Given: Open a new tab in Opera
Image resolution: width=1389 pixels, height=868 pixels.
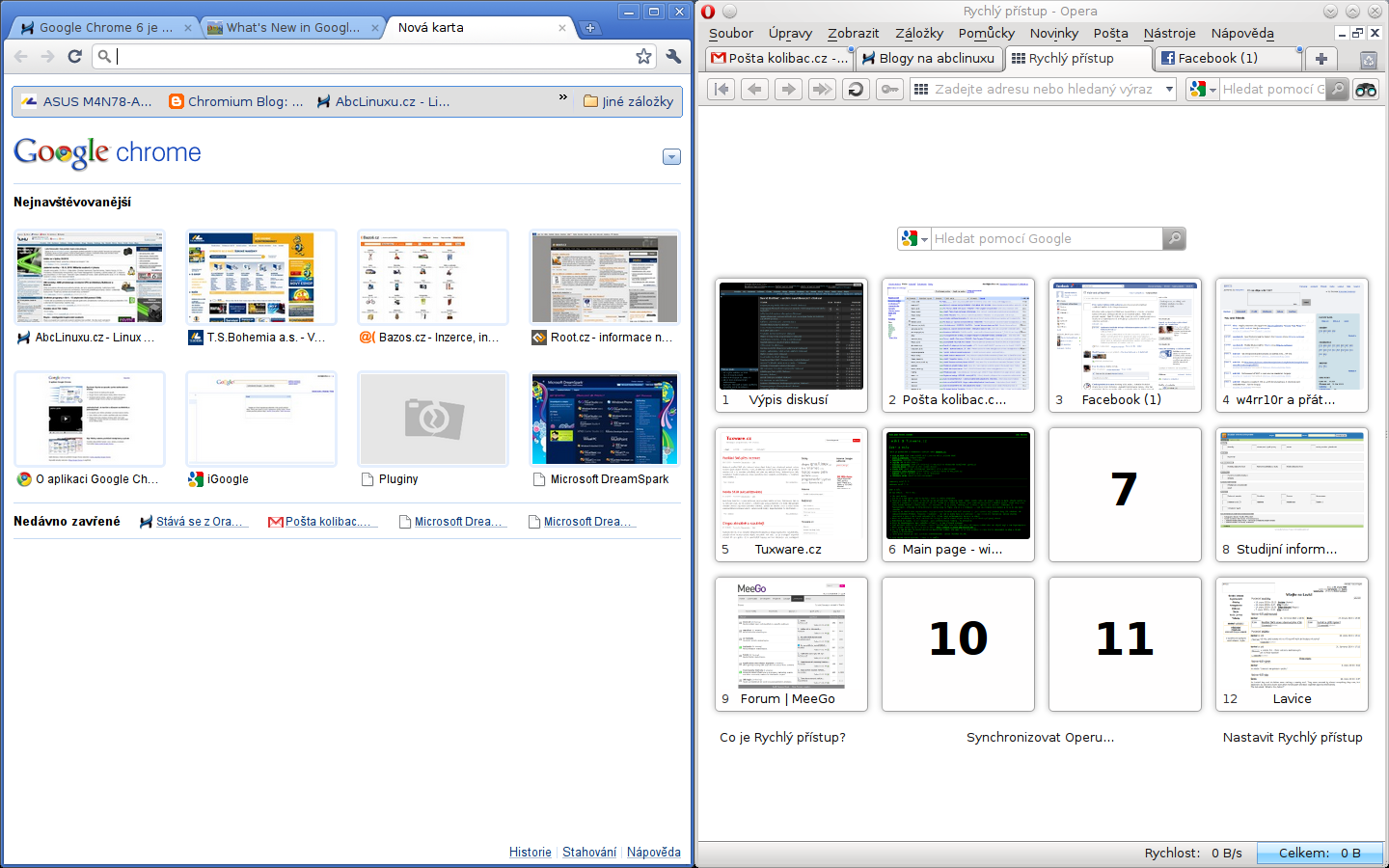Looking at the screenshot, I should (x=1321, y=59).
